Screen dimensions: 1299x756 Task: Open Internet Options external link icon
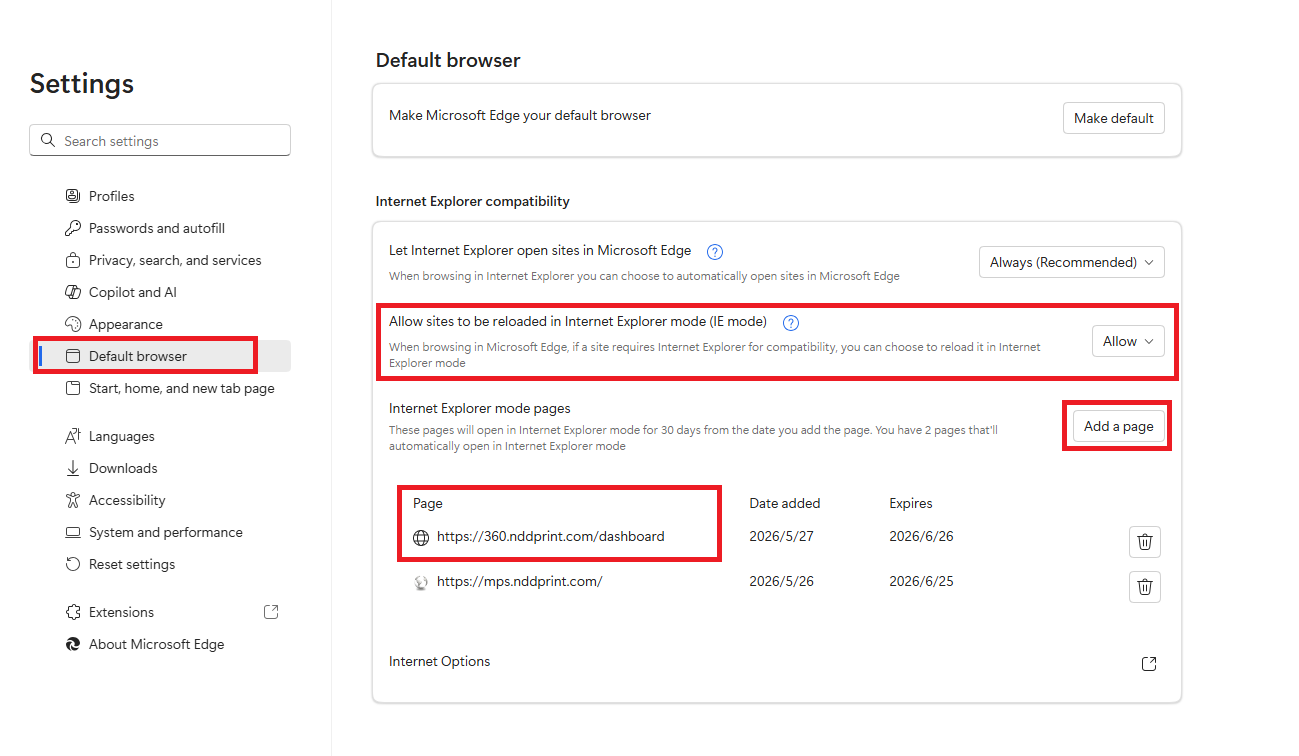[1149, 664]
